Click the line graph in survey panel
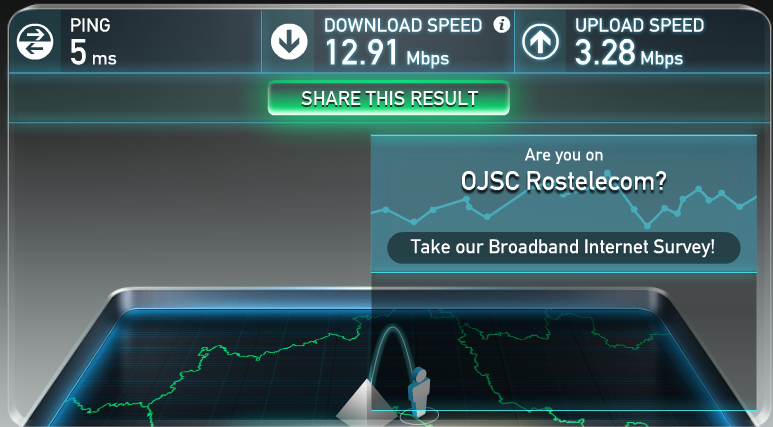 coord(563,207)
